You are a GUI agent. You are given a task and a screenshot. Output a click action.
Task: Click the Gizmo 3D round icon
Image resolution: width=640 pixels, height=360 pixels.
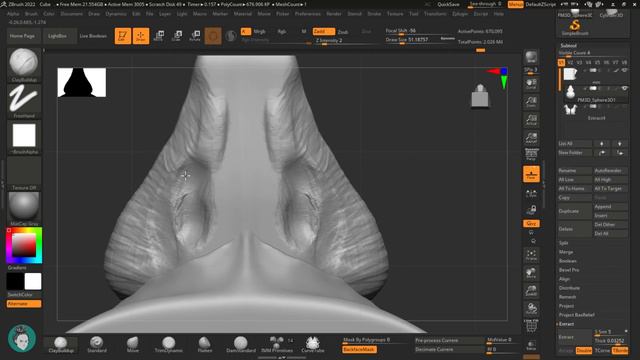[x=213, y=36]
